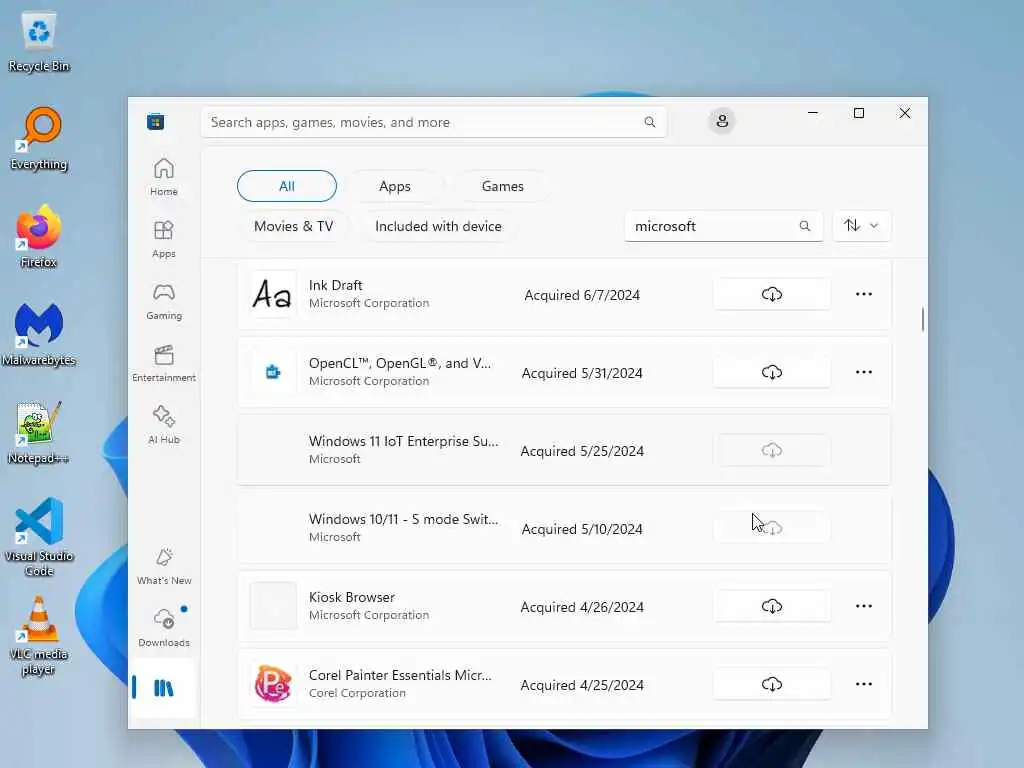Click the Acquired 4/25/2024 text
1024x768 pixels.
582,685
